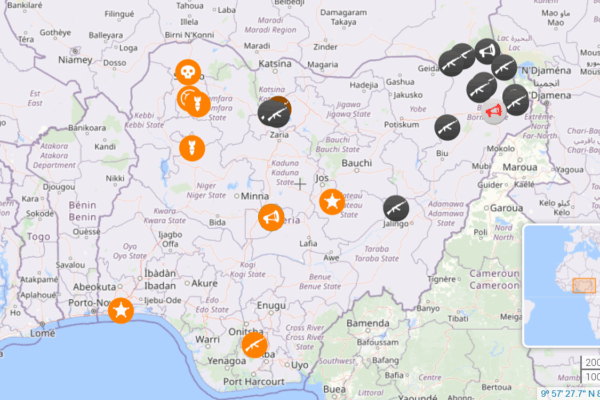
Task: Select the orange star marker at Lagos coast
Action: (x=121, y=310)
